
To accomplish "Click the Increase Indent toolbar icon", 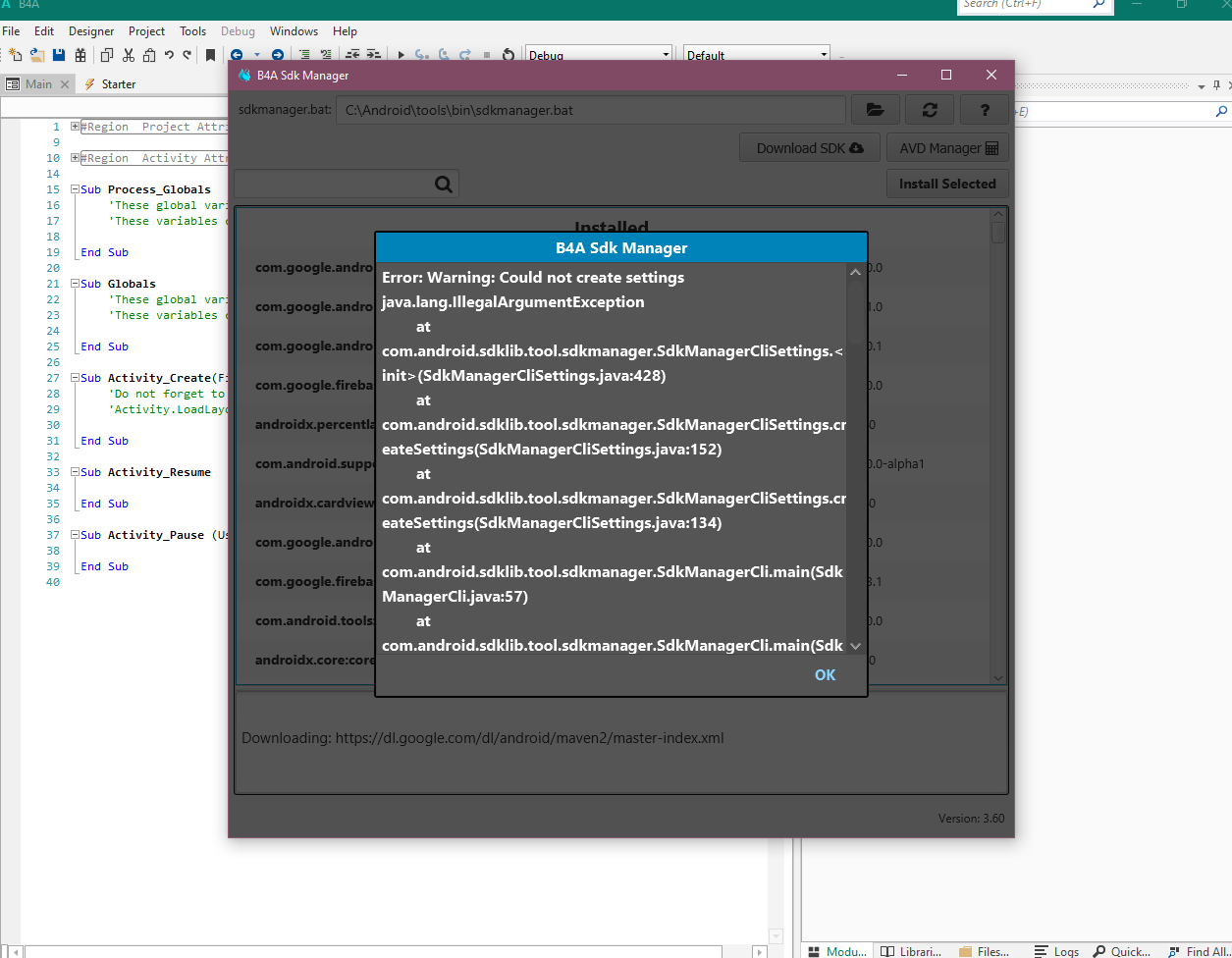I will tap(374, 55).
